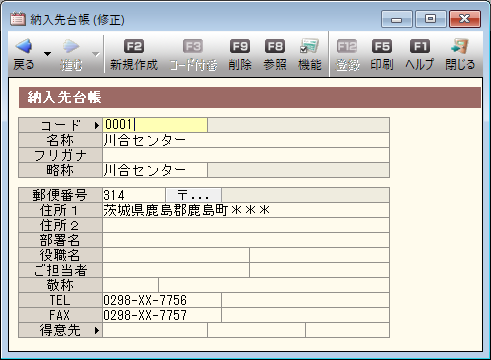This screenshot has height=360, width=491.
Task: Click the F5 印刷 print button
Action: 382,55
